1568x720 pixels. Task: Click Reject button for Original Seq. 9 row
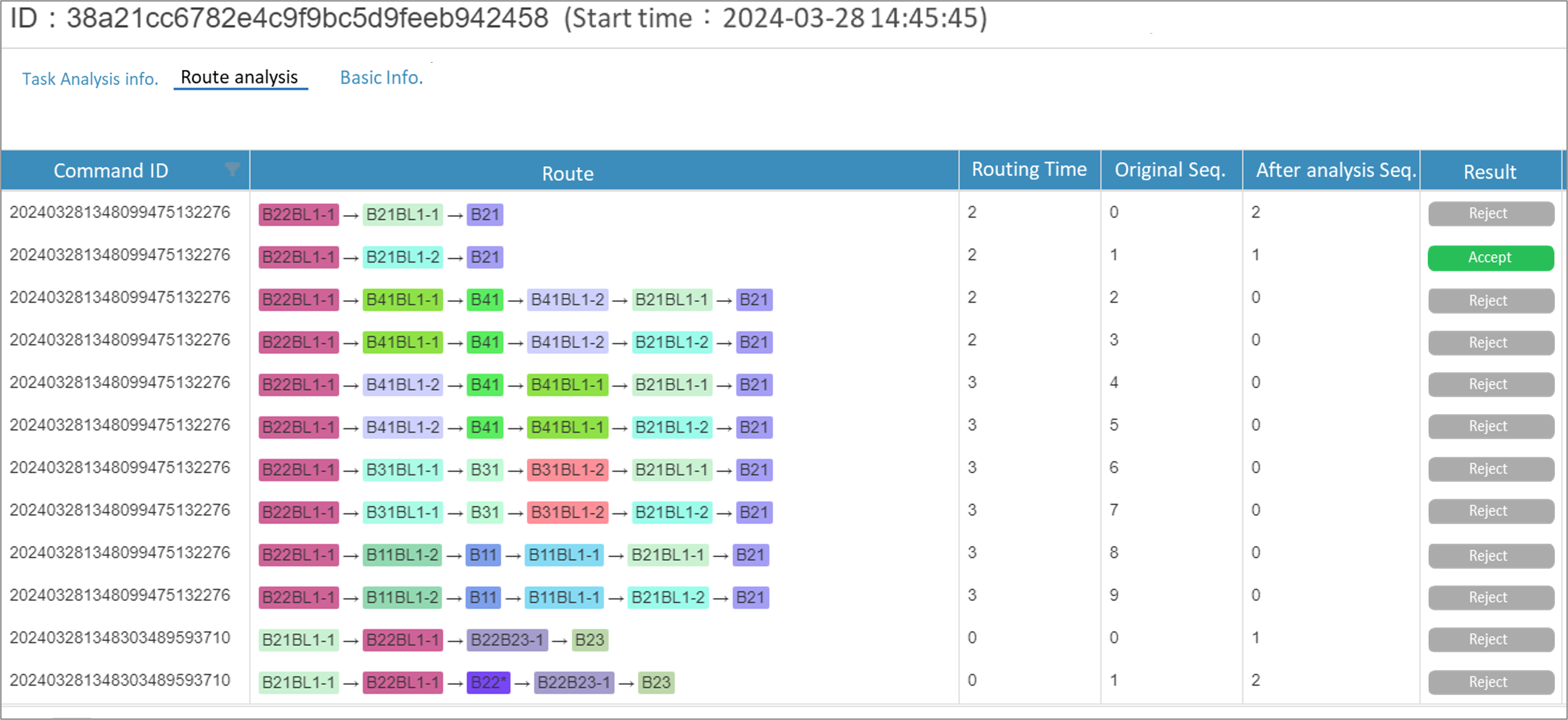(x=1490, y=597)
